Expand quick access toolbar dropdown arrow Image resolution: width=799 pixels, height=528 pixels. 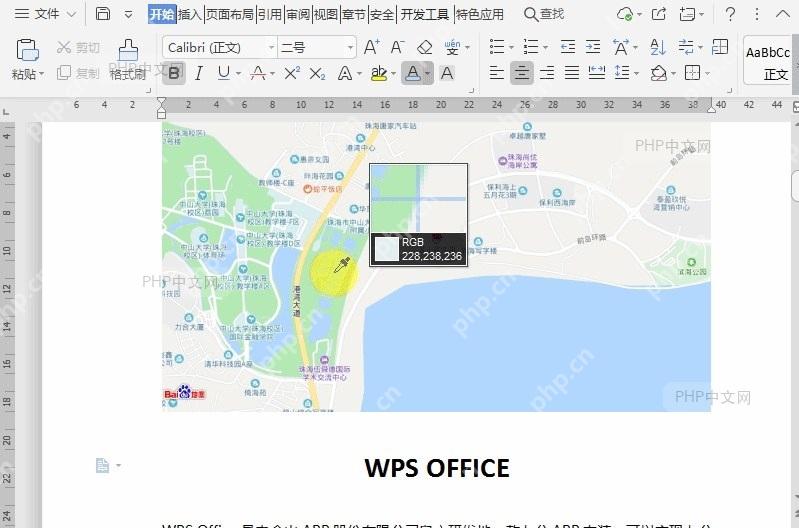coord(128,14)
